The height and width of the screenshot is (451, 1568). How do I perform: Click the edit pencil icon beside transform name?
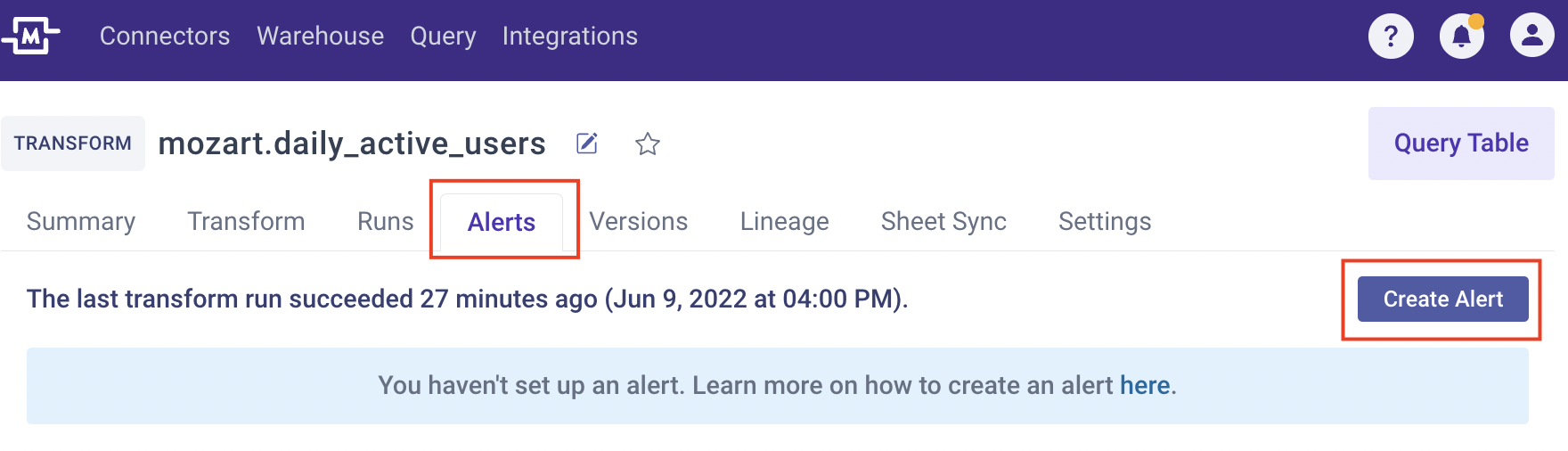coord(587,143)
